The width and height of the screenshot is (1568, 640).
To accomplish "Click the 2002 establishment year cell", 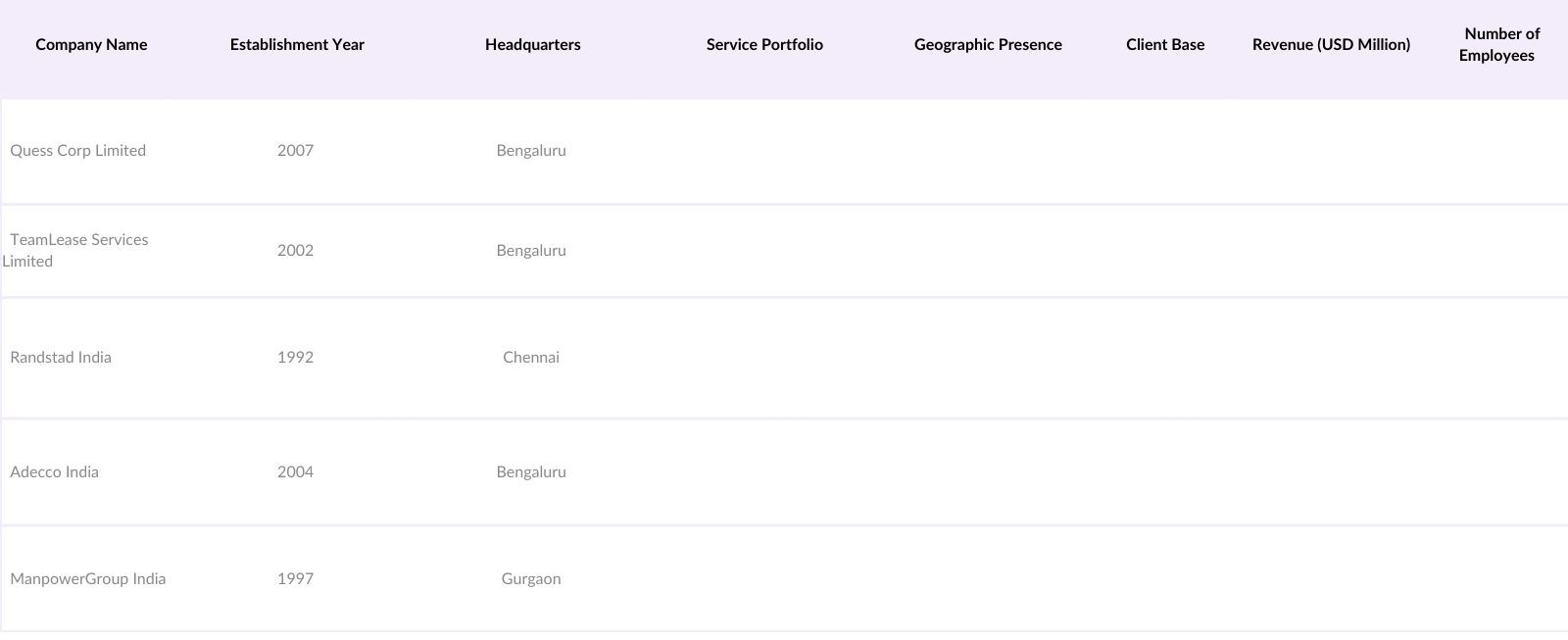I will pos(295,251).
